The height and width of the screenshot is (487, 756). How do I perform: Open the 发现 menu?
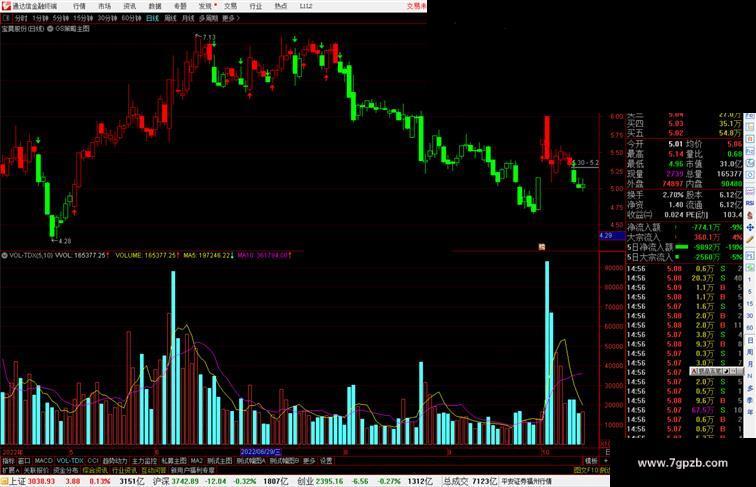[205, 6]
